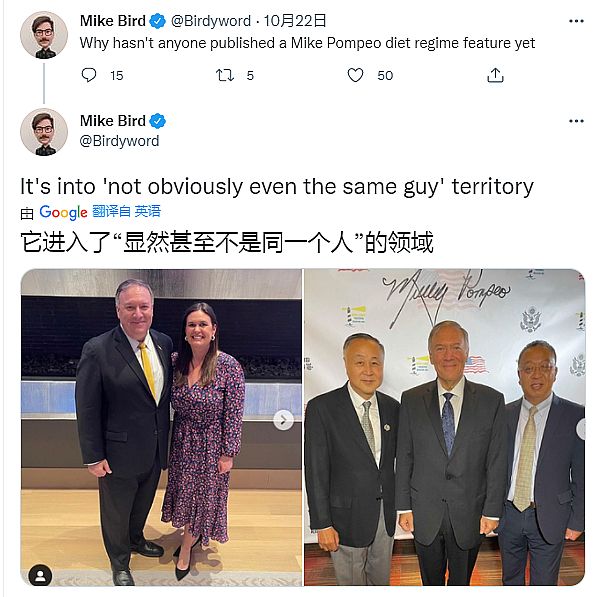Click the Google translation source link
This screenshot has height=597, width=598.
coord(63,212)
